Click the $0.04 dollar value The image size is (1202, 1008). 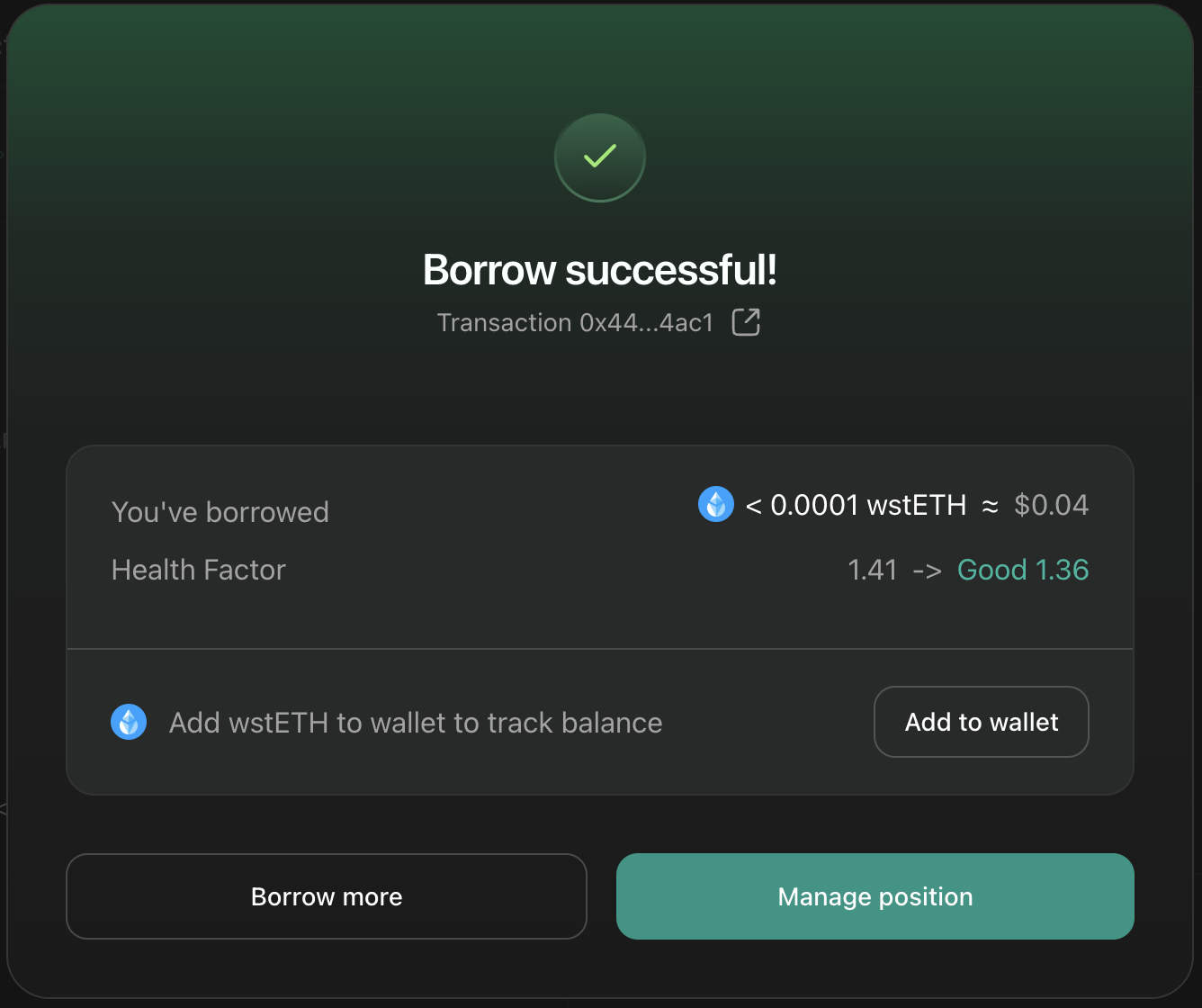point(1051,505)
